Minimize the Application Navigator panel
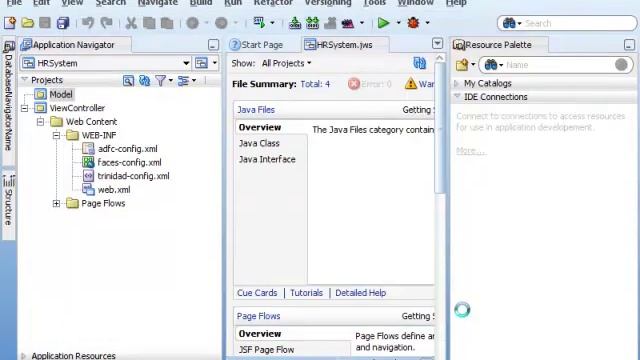Viewport: 640px width, 360px height. tap(213, 44)
